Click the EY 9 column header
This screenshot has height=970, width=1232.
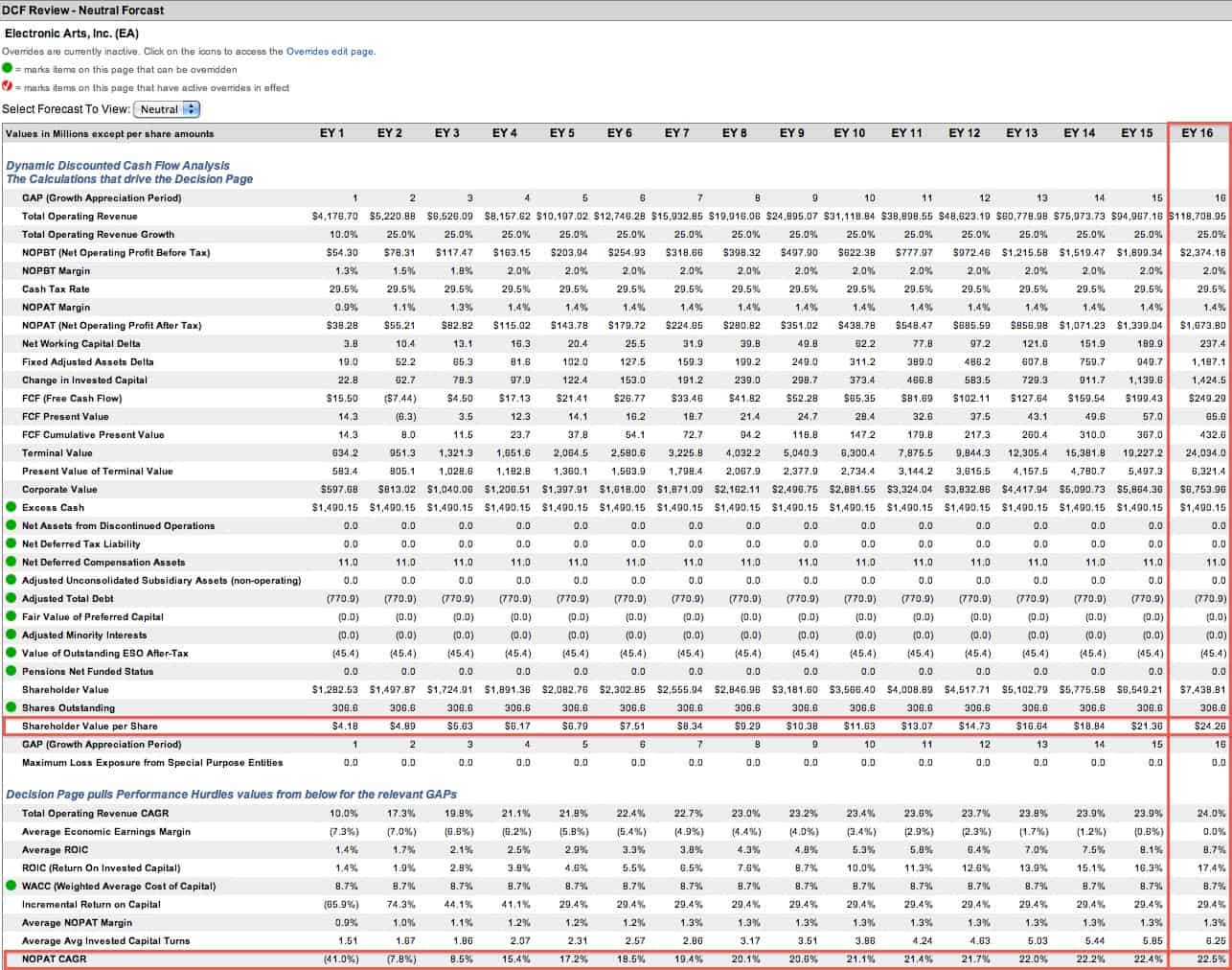coord(791,133)
